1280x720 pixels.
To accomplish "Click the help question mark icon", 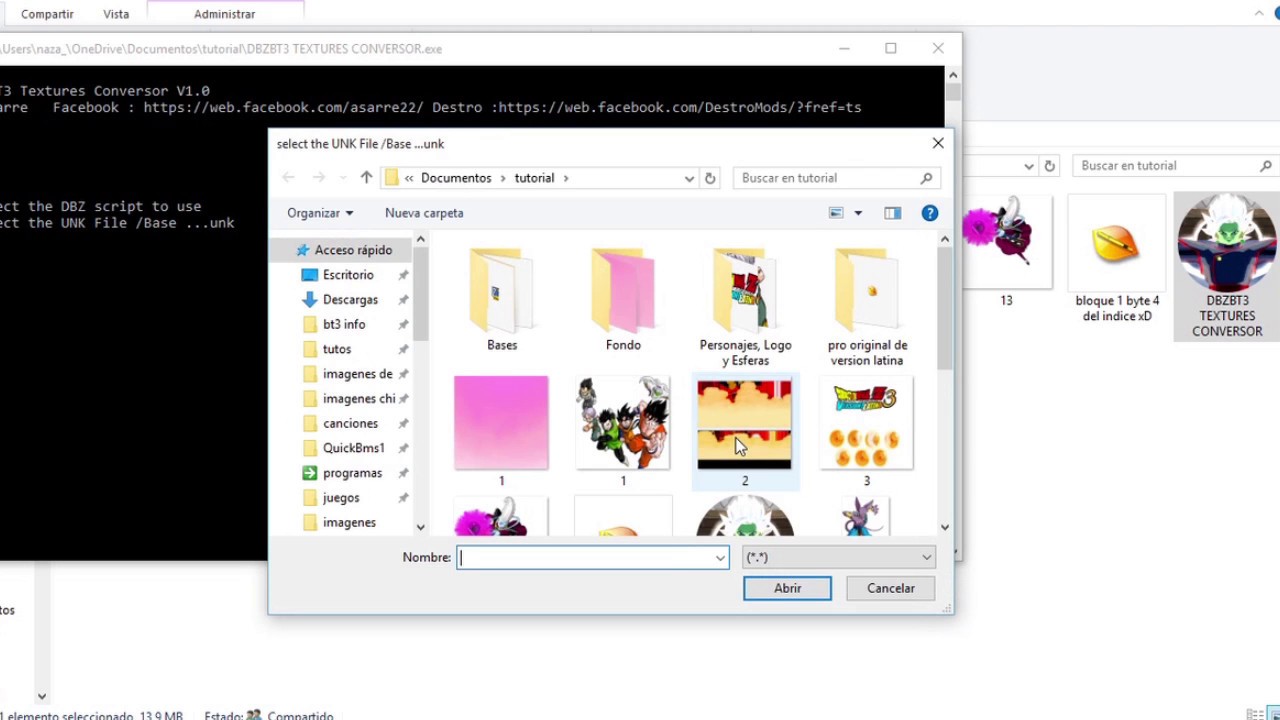I will [x=930, y=213].
